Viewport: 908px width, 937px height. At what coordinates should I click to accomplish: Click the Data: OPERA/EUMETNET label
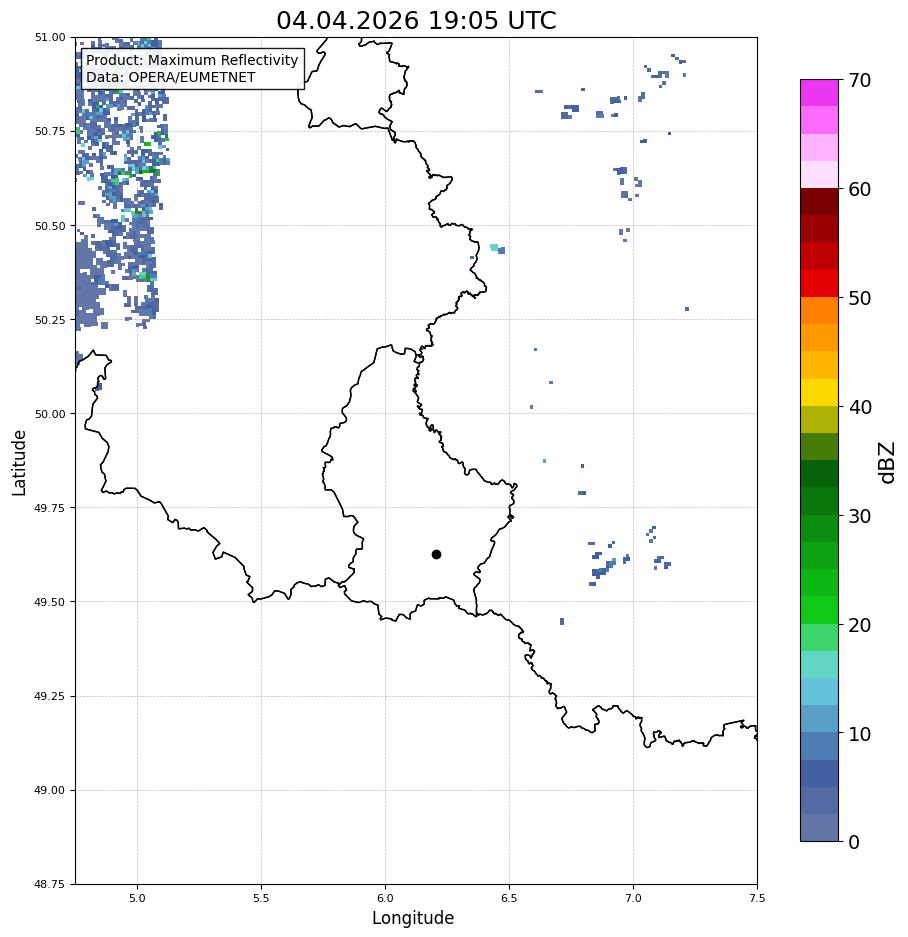(170, 78)
